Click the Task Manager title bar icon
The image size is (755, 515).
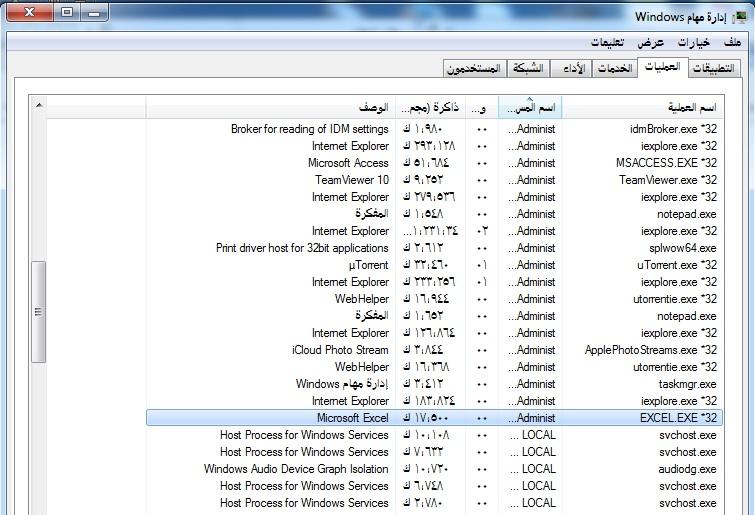(739, 17)
